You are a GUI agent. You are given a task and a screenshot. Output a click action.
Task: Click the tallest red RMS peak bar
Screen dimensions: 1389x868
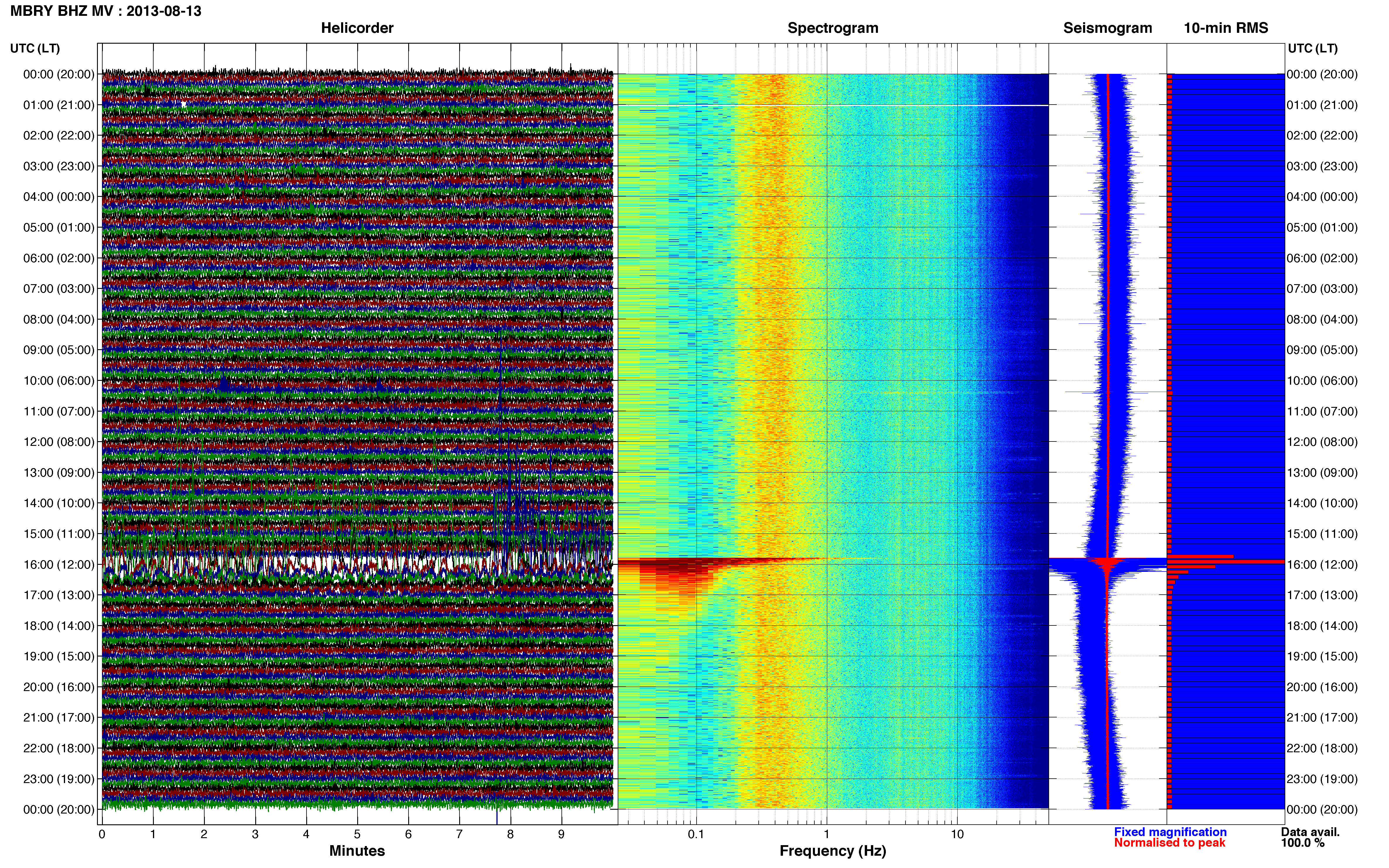[1225, 562]
